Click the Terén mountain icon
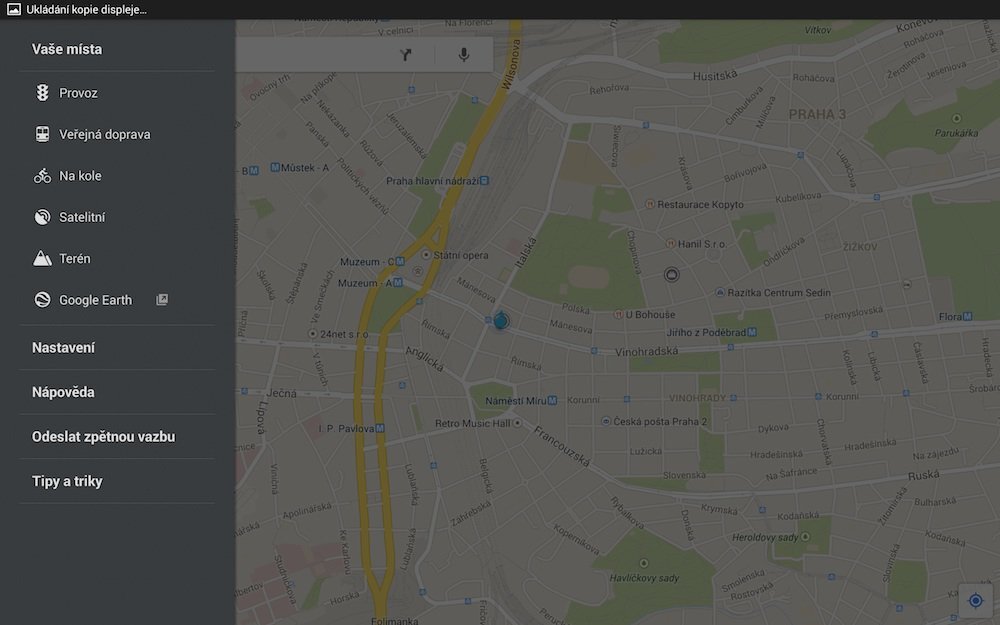 (42, 259)
